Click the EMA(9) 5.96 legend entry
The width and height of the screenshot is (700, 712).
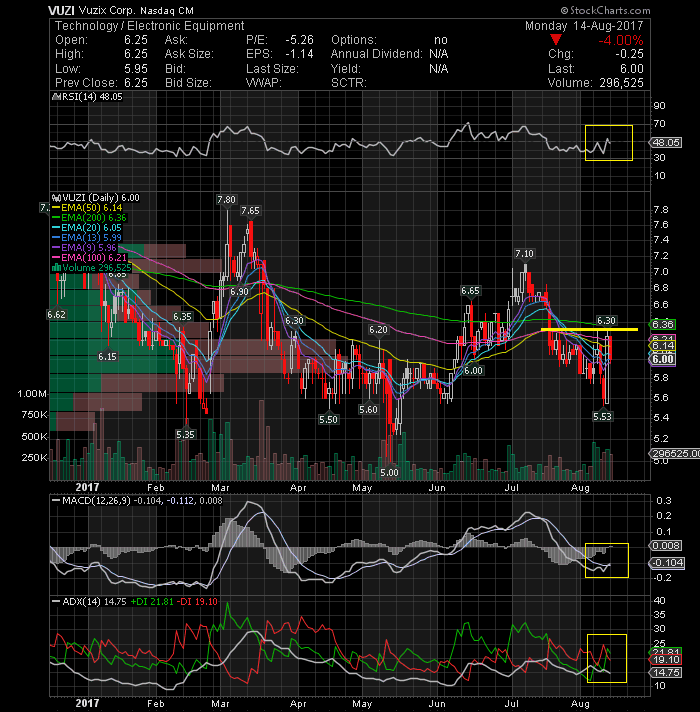pyautogui.click(x=89, y=247)
